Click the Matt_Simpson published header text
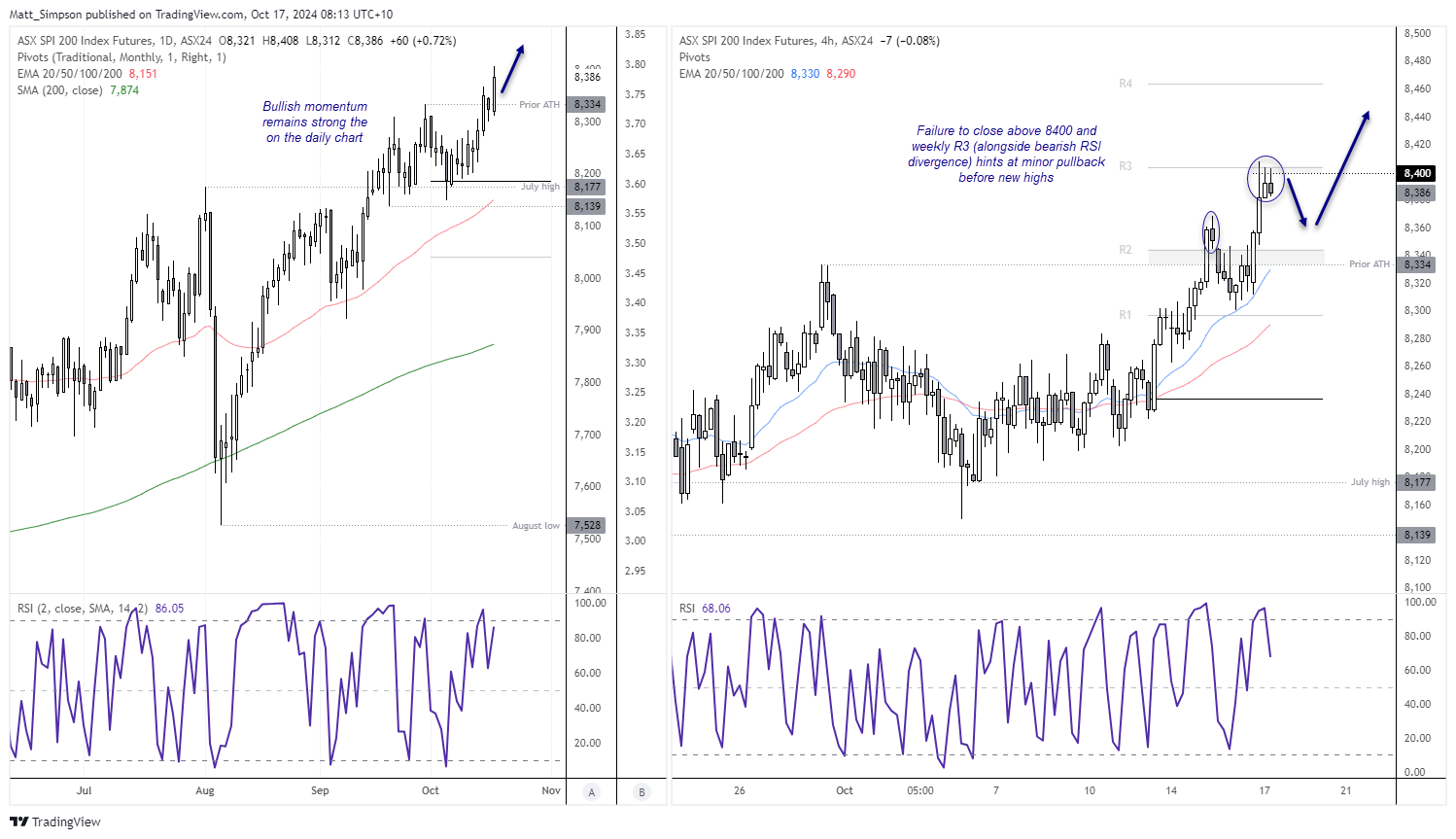 click(201, 15)
